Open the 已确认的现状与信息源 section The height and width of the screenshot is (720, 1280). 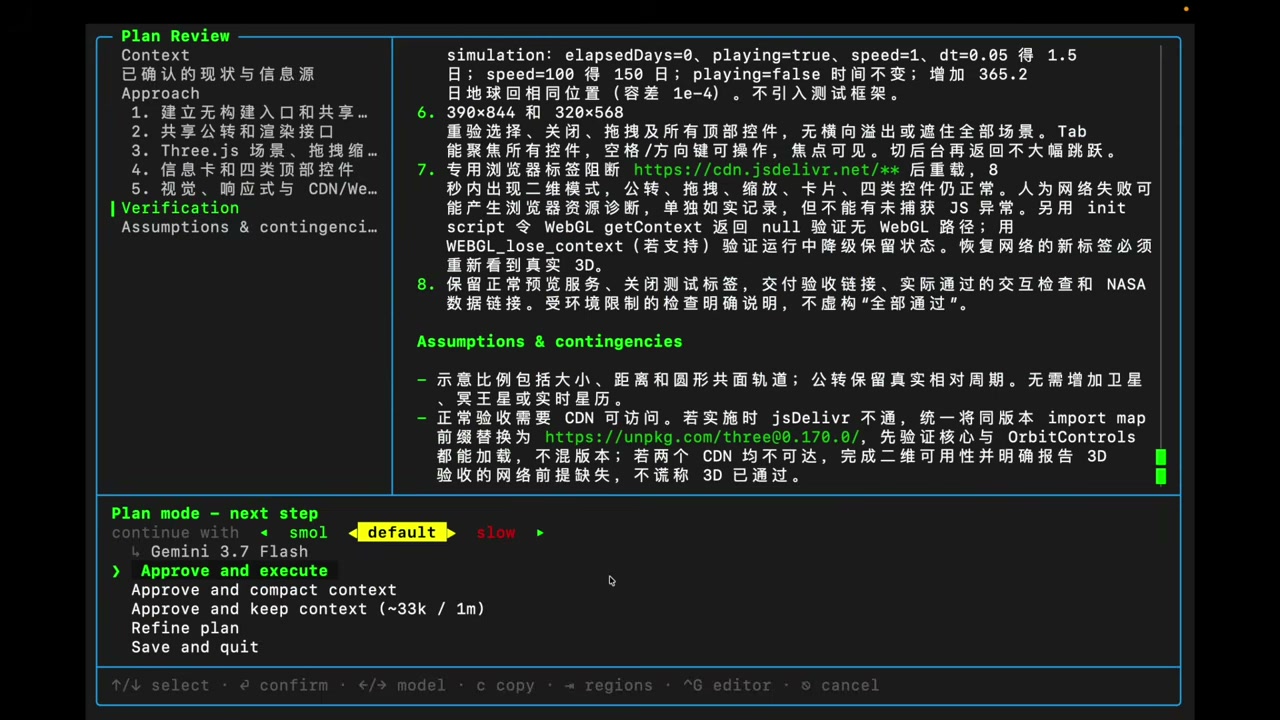coord(218,74)
